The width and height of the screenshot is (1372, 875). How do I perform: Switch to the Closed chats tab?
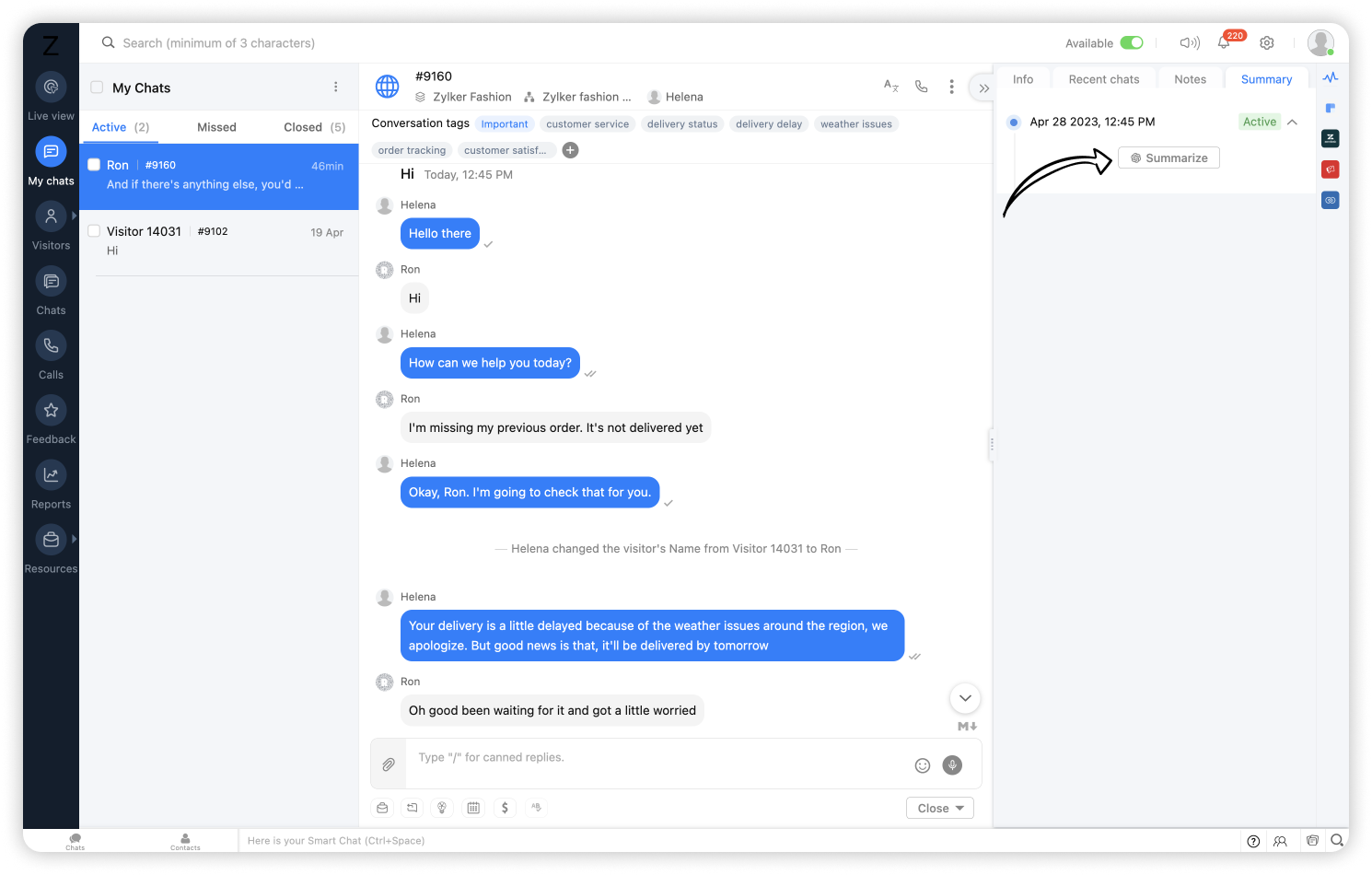tap(314, 127)
